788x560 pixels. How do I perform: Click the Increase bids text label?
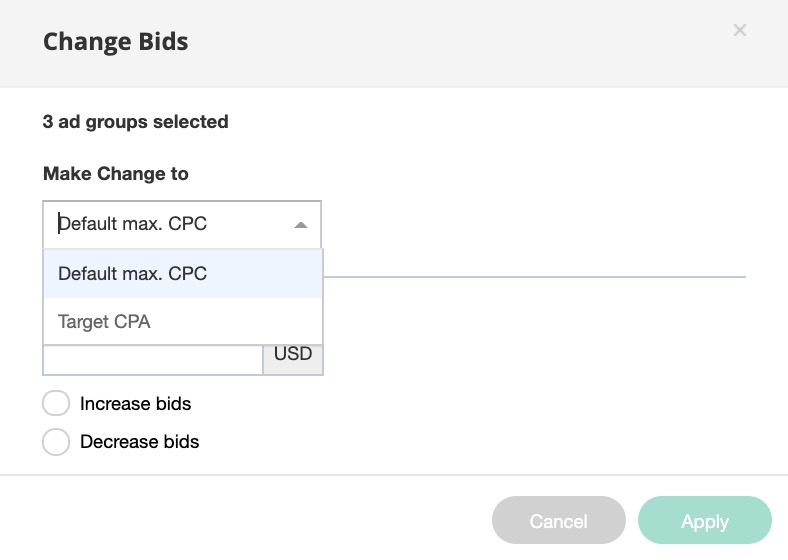pyautogui.click(x=135, y=404)
